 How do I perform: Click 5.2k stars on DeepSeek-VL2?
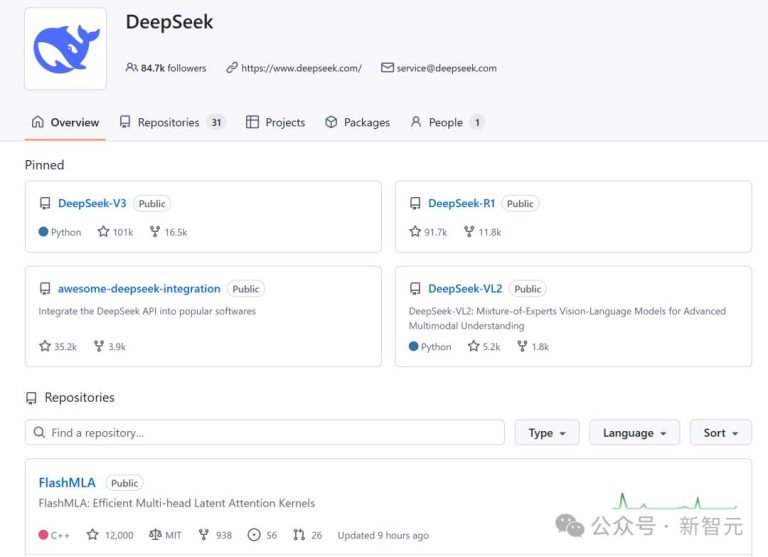[491, 347]
